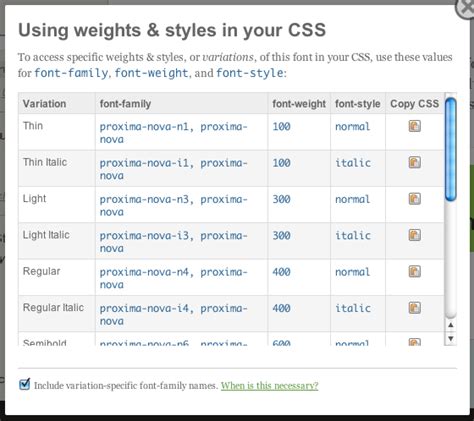Click the 'proxima-nova-n1, proxima-nova' font-family value

click(x=173, y=133)
